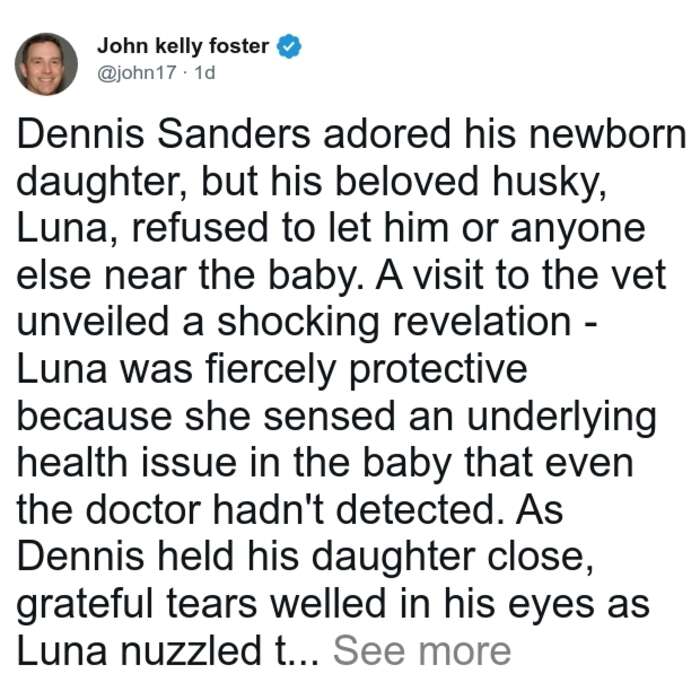Click the blue verified badge icon
The width and height of the screenshot is (700, 700).
[289, 46]
